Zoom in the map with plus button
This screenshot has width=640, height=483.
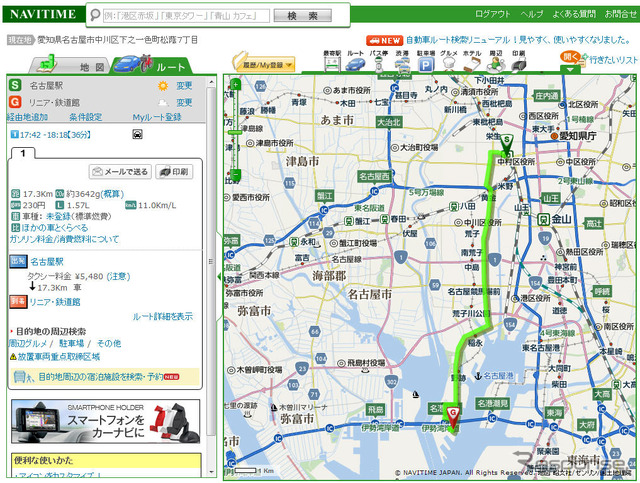point(235,85)
